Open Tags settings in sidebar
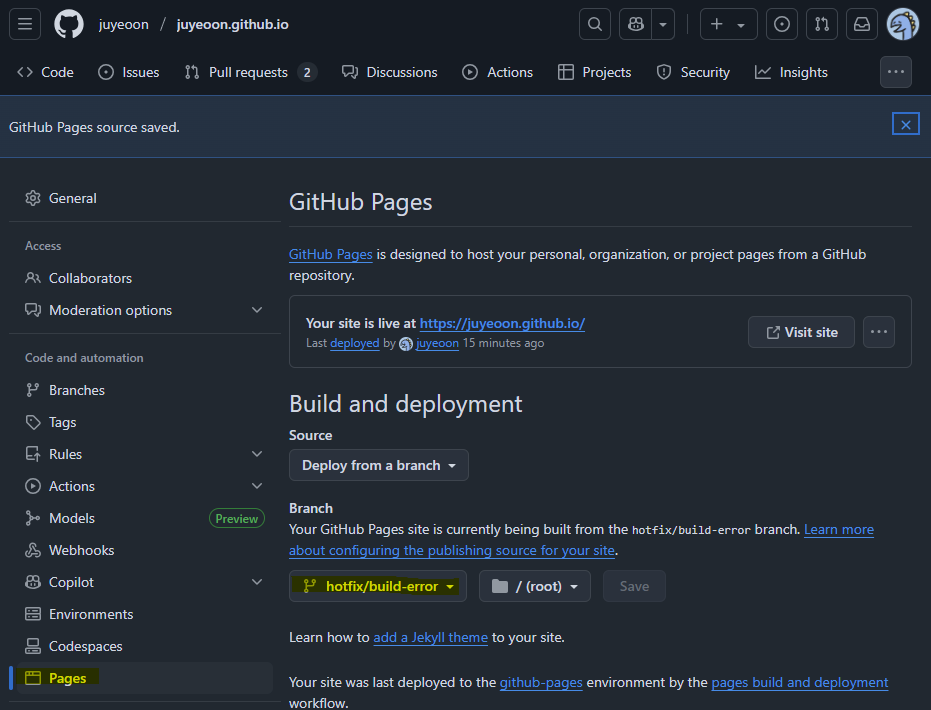931x710 pixels. (x=145, y=422)
